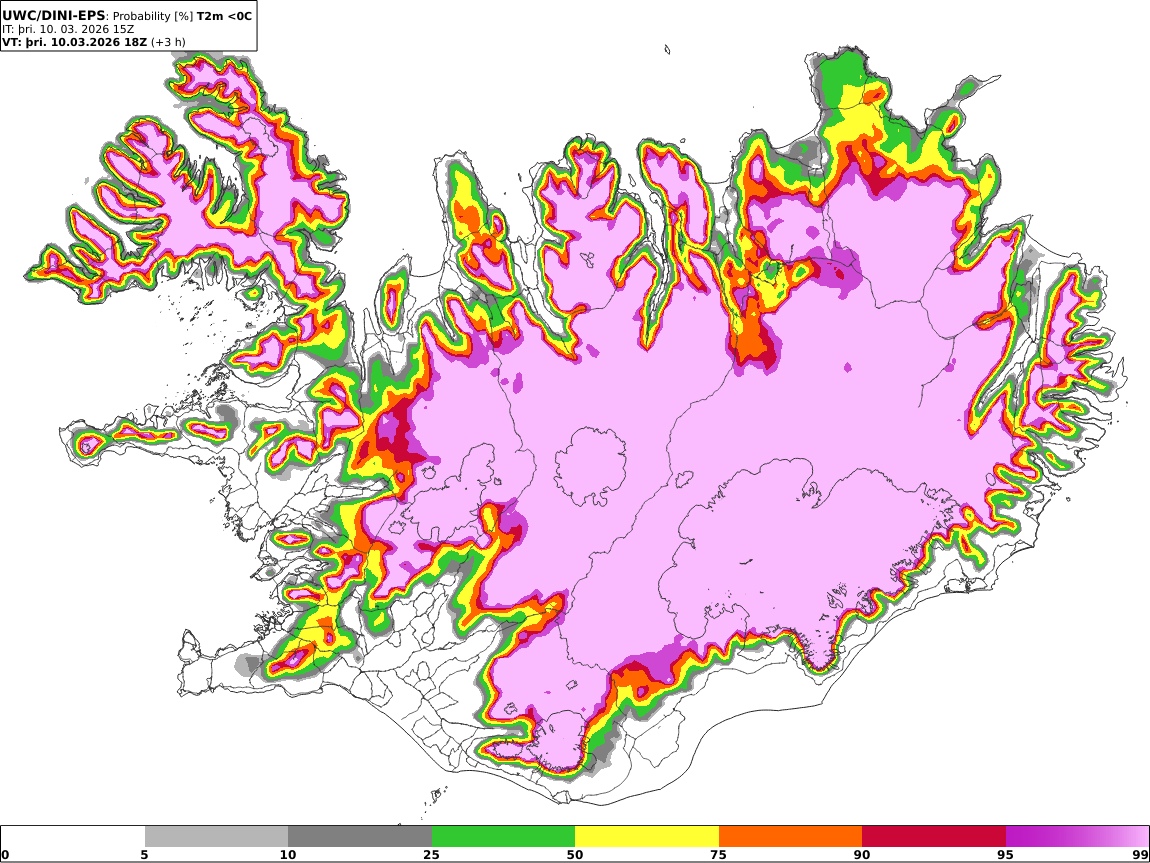Click the legend tick label '99'

click(1140, 855)
